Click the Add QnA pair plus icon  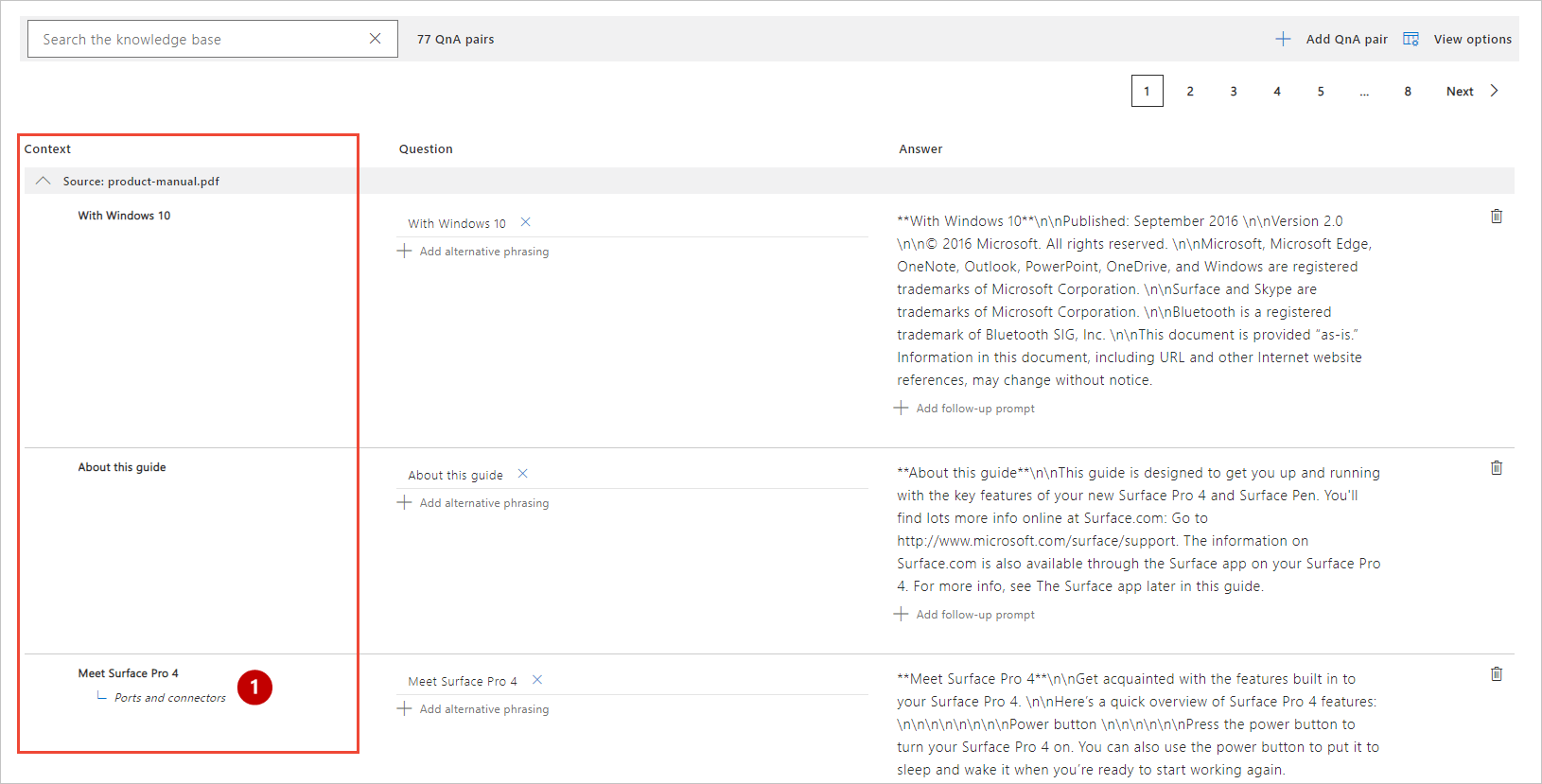tap(1283, 39)
